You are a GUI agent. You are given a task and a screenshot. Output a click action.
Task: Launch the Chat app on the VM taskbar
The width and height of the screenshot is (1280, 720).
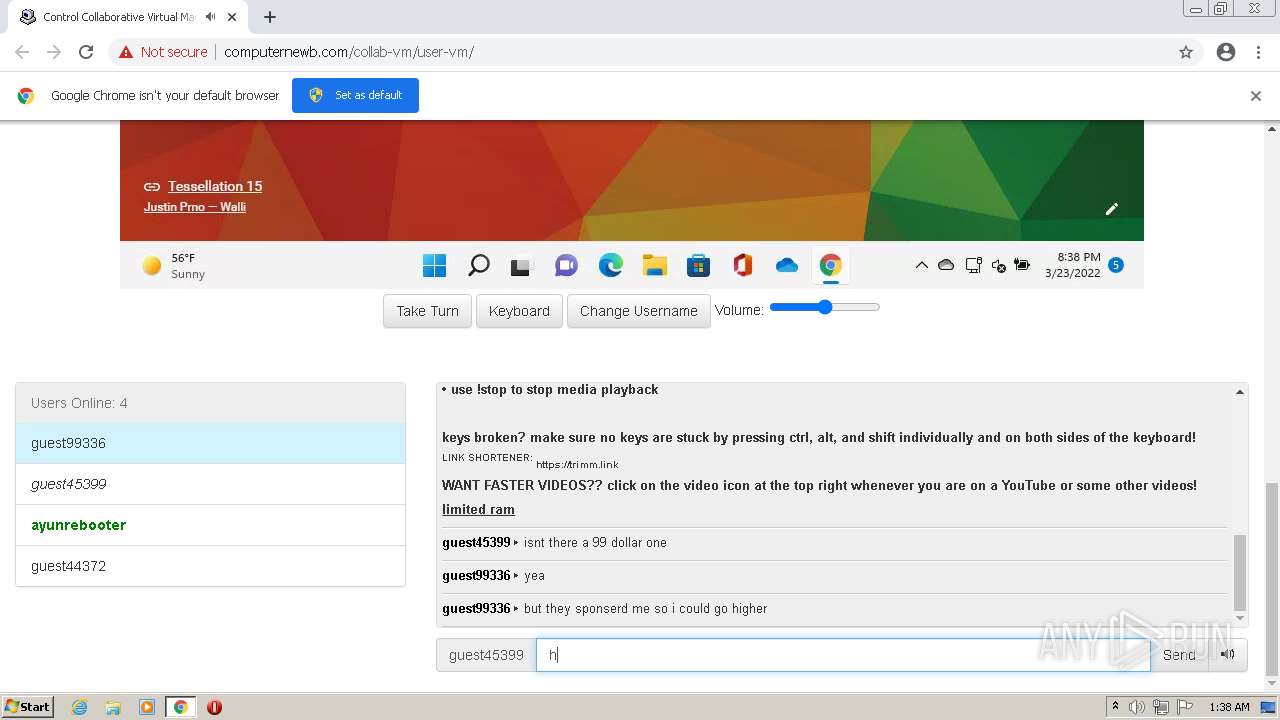(x=566, y=265)
